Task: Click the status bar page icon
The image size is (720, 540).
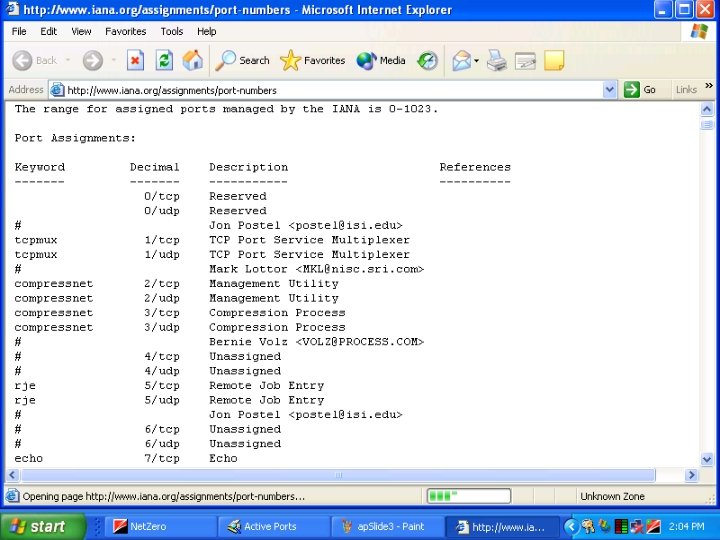Action: tap(12, 496)
